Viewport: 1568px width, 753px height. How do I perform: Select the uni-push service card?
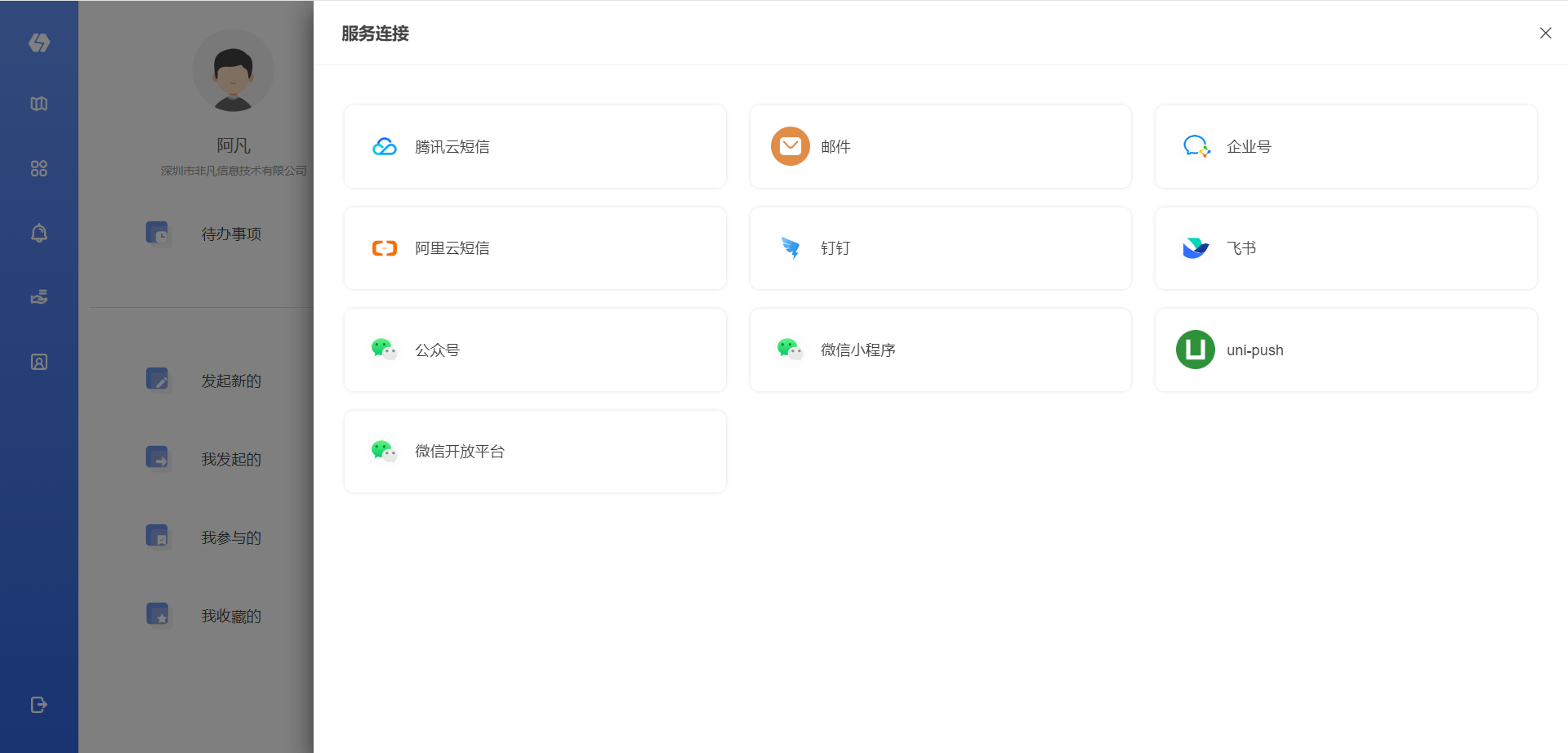1346,350
